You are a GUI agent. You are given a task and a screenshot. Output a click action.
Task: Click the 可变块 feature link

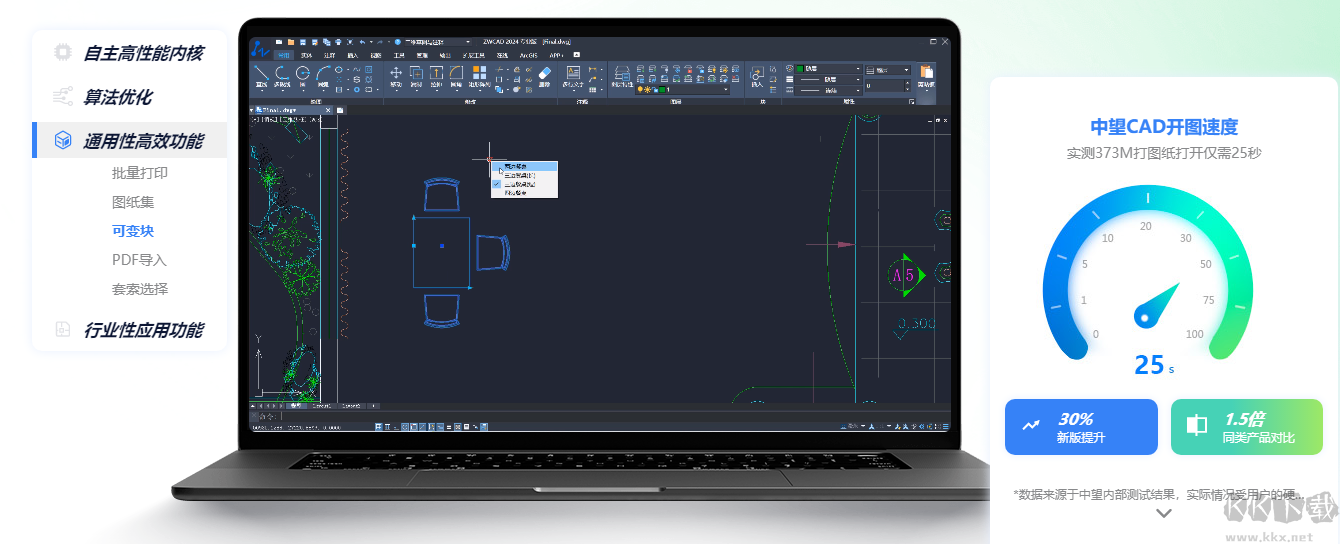click(x=133, y=231)
